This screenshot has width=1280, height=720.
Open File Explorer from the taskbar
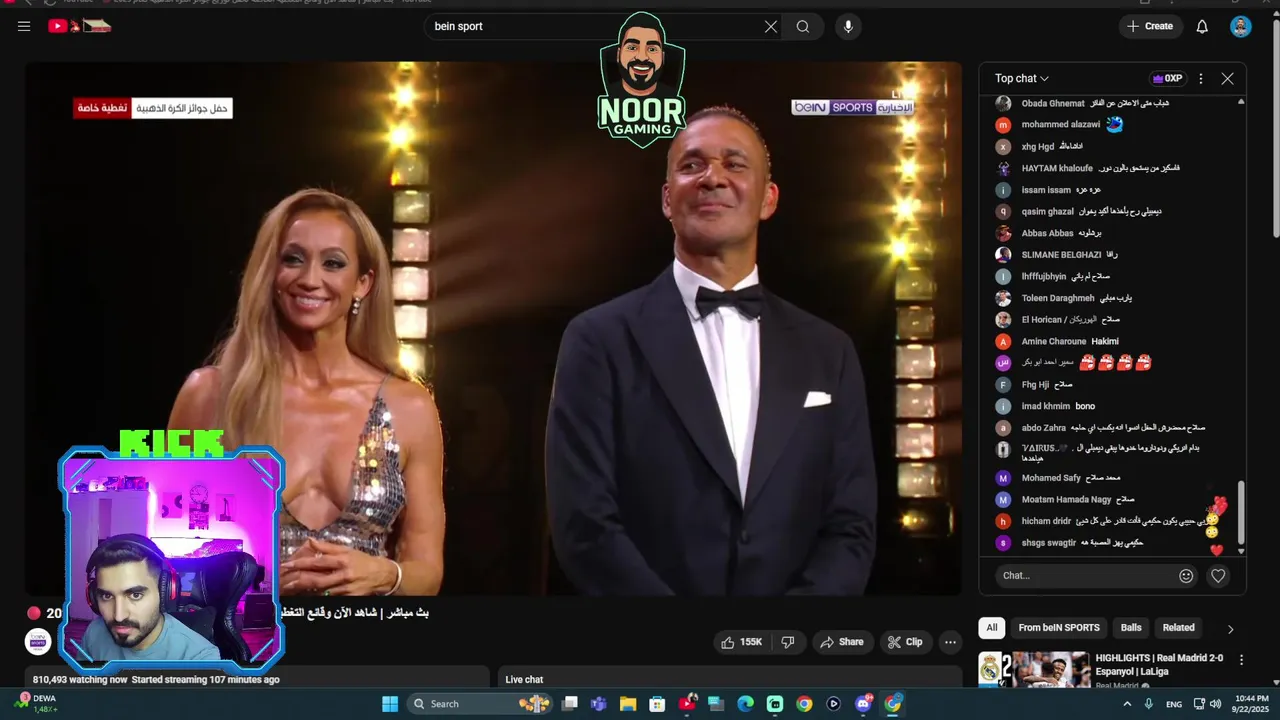click(628, 704)
